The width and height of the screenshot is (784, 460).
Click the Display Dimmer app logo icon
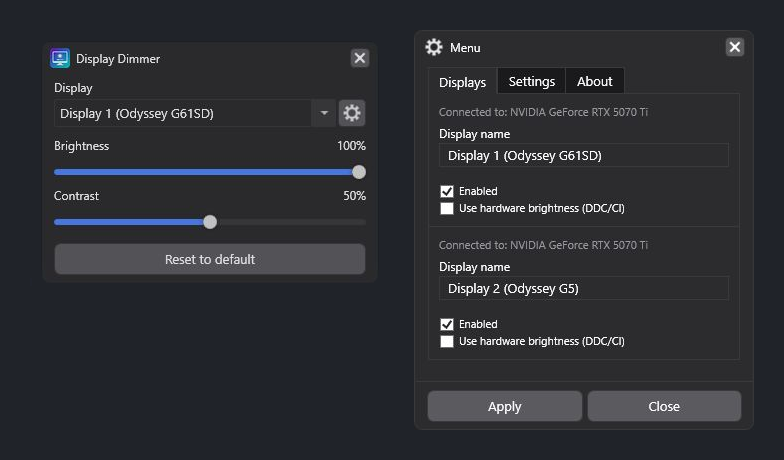[60, 58]
